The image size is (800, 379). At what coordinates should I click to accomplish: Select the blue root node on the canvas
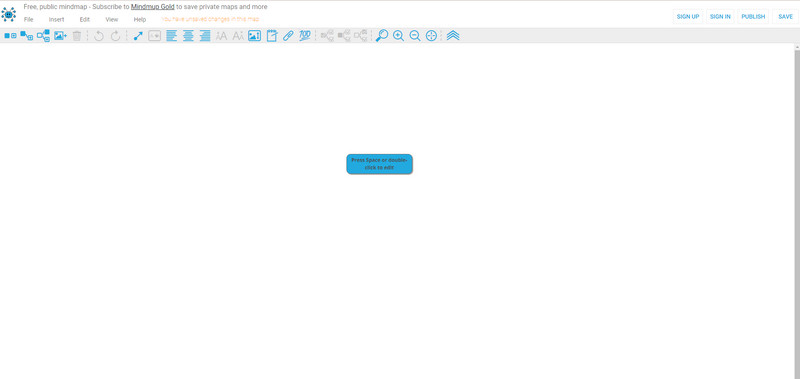pyautogui.click(x=380, y=164)
